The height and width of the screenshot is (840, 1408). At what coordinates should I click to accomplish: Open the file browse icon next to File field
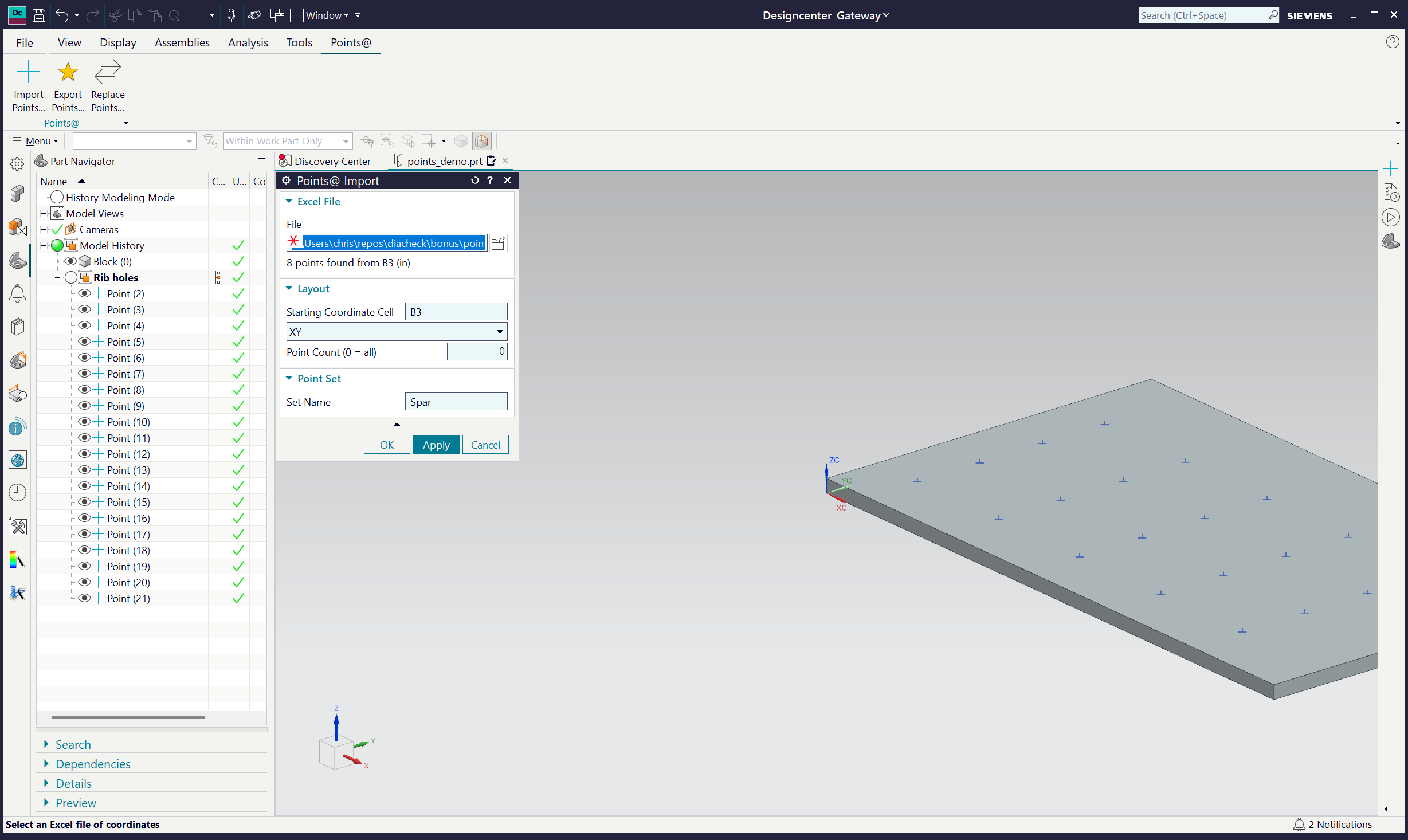pos(498,243)
